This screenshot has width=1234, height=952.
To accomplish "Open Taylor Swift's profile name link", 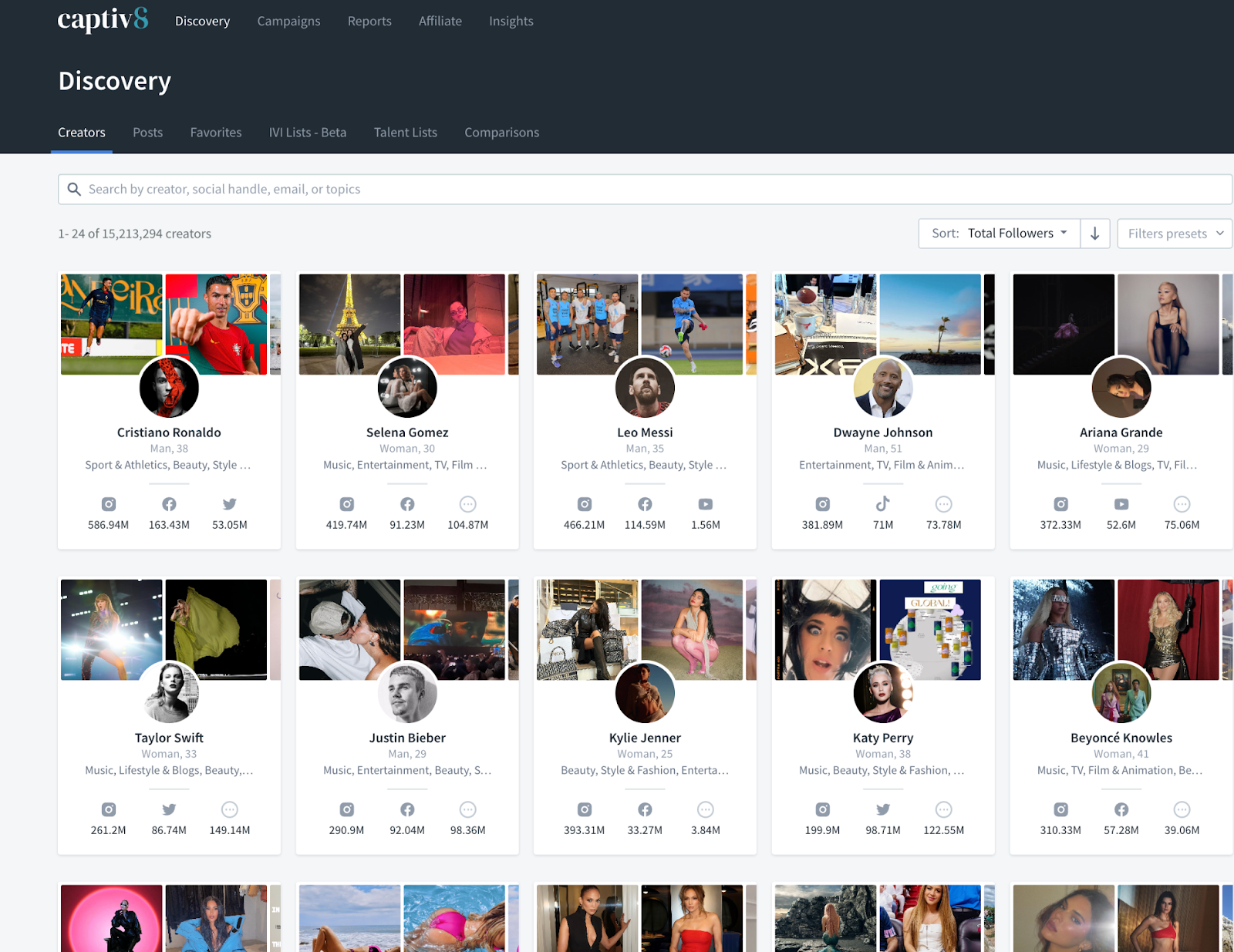I will coord(169,738).
